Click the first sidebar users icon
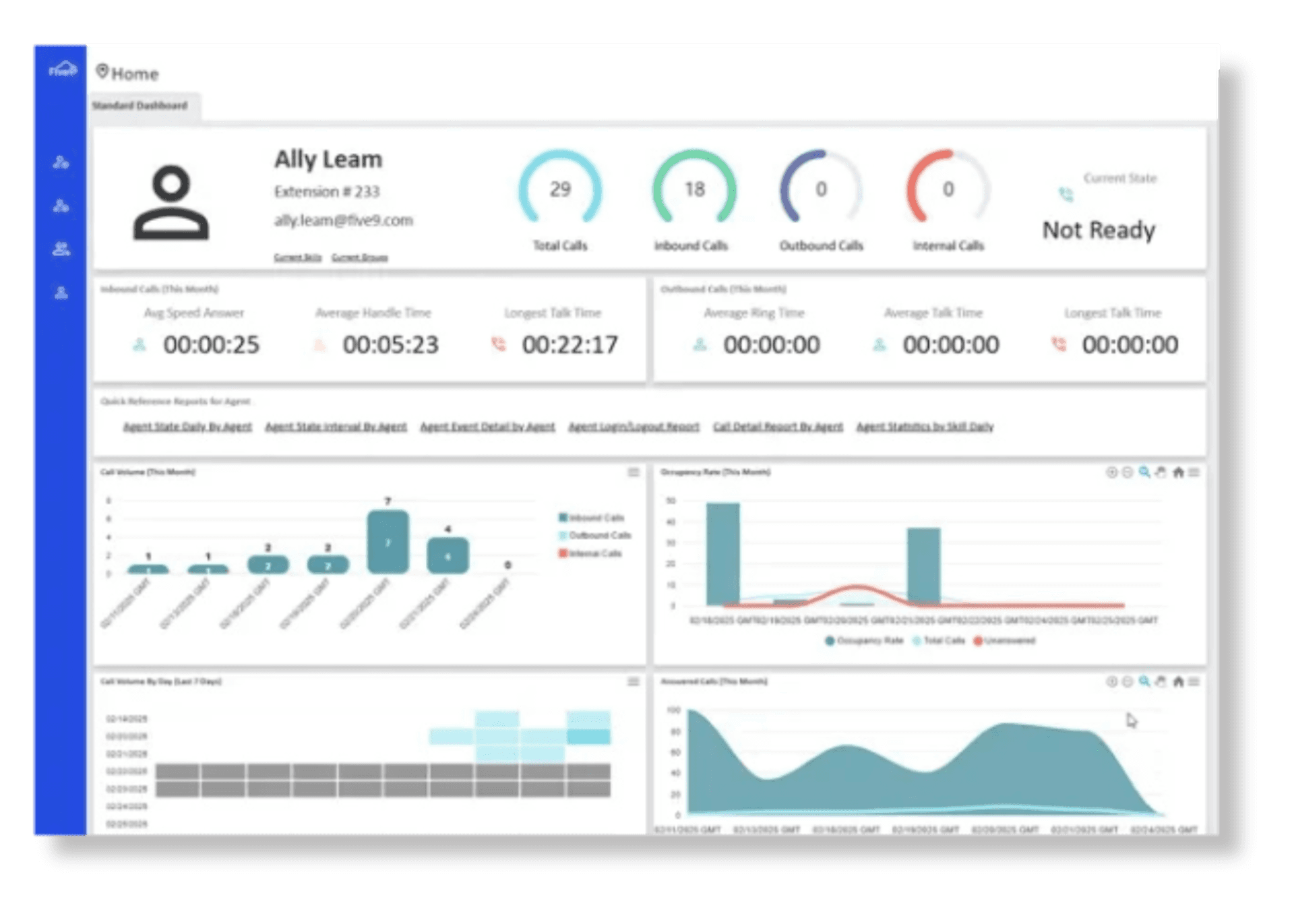 [61, 162]
